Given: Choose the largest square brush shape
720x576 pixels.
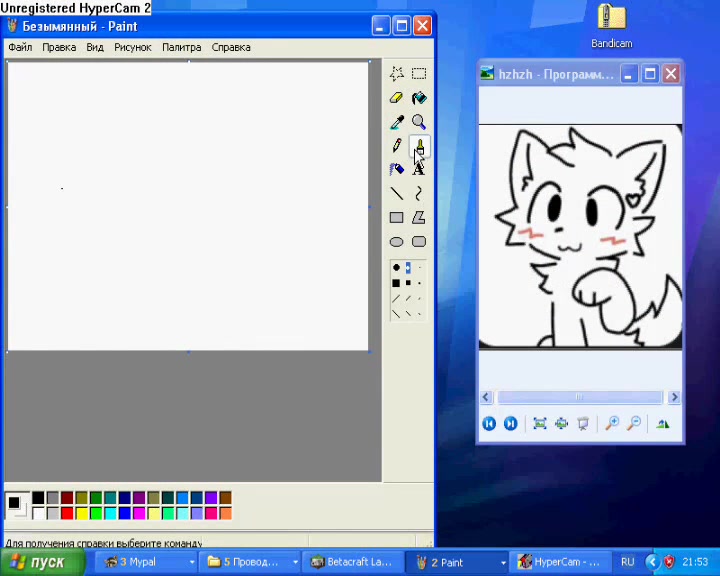Looking at the screenshot, I should [x=396, y=283].
